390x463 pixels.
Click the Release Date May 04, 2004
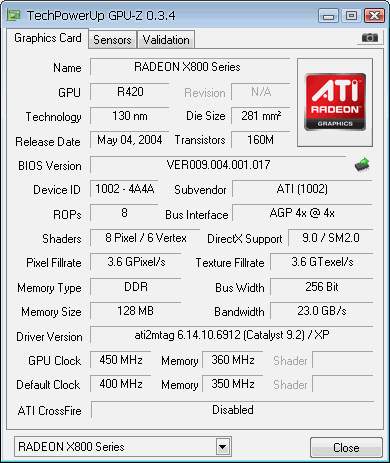tap(130, 140)
